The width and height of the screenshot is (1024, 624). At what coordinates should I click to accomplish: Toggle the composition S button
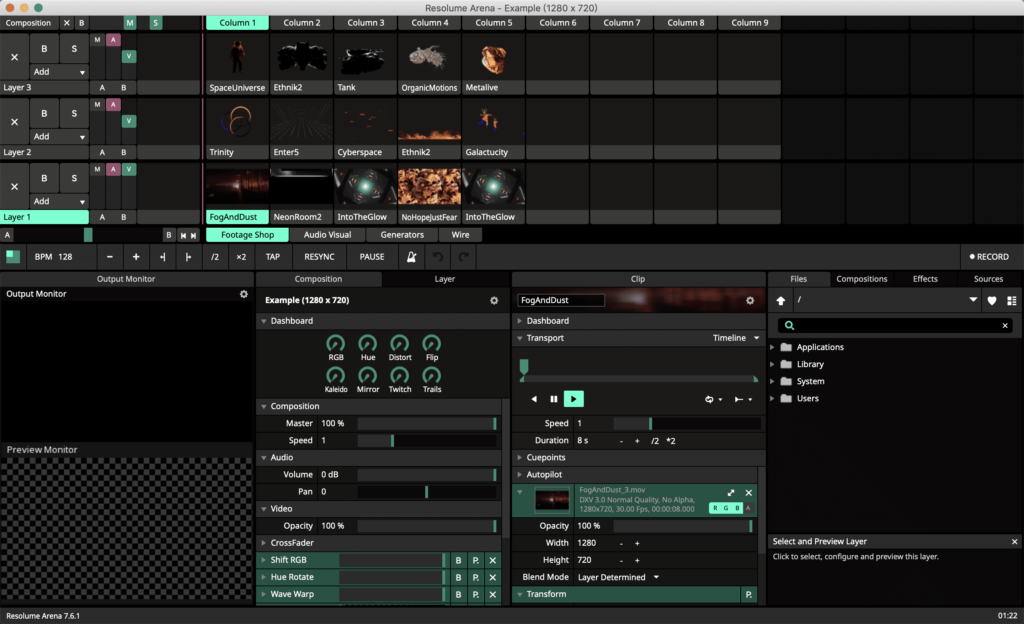[x=155, y=23]
